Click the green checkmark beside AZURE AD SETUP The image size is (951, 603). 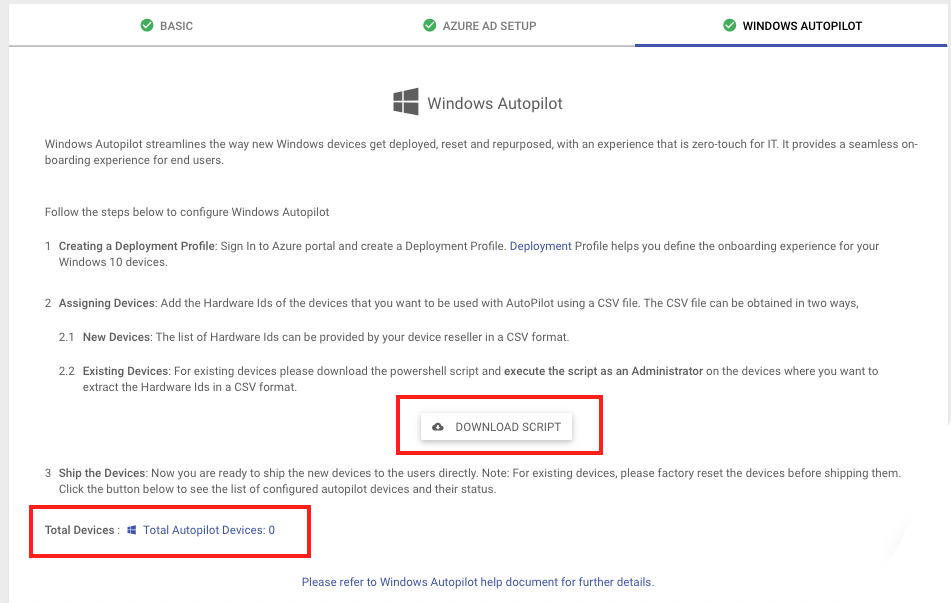point(429,25)
